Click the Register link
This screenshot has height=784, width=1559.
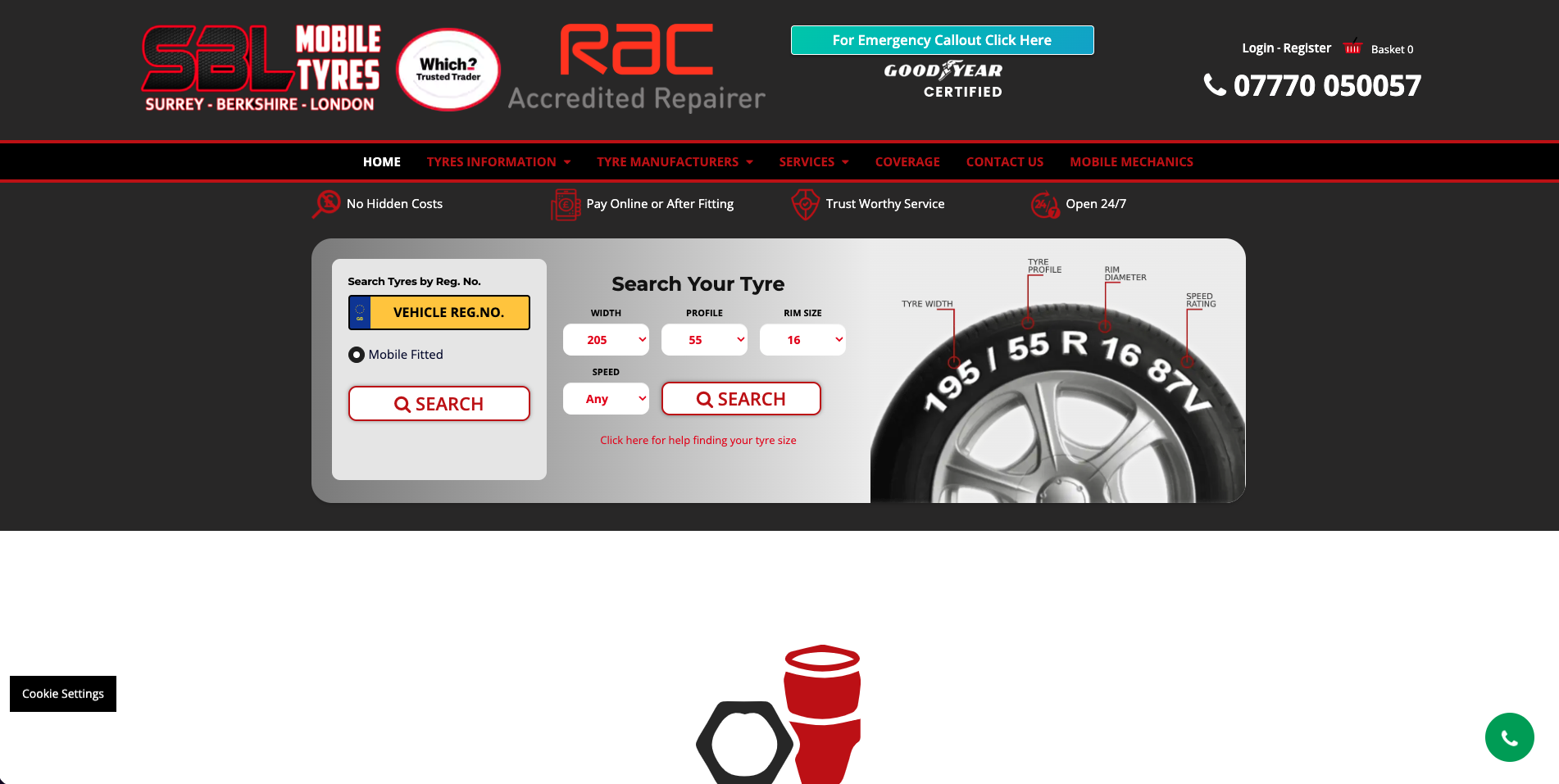[1307, 48]
